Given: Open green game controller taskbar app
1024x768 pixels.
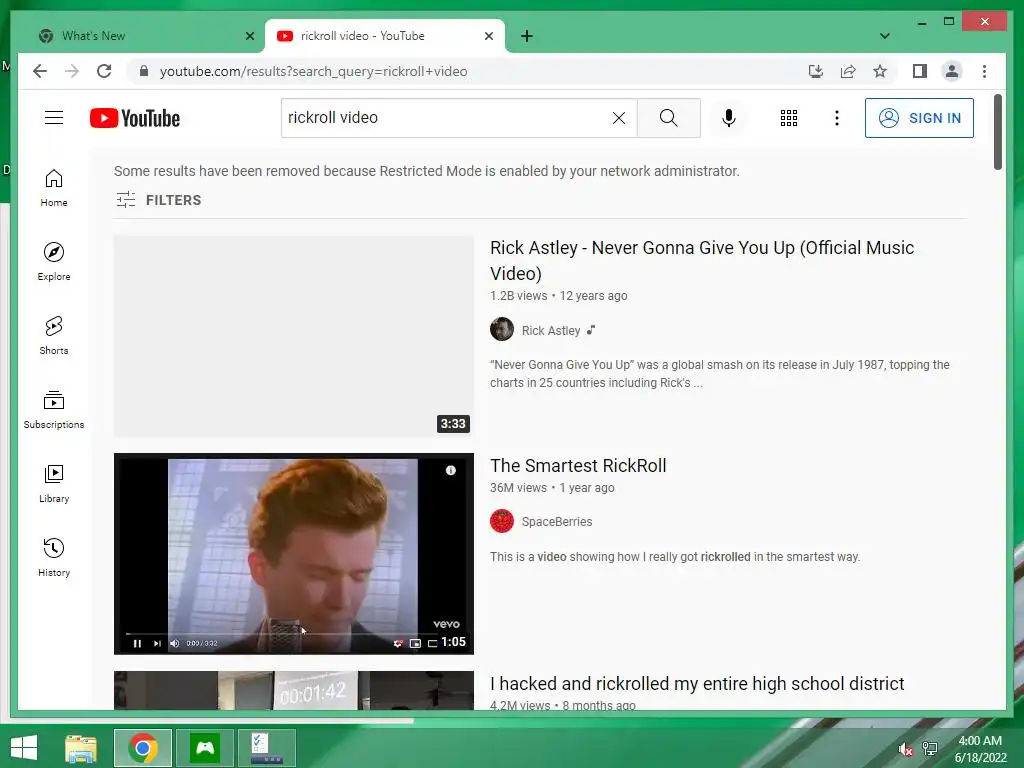Looking at the screenshot, I should (205, 748).
